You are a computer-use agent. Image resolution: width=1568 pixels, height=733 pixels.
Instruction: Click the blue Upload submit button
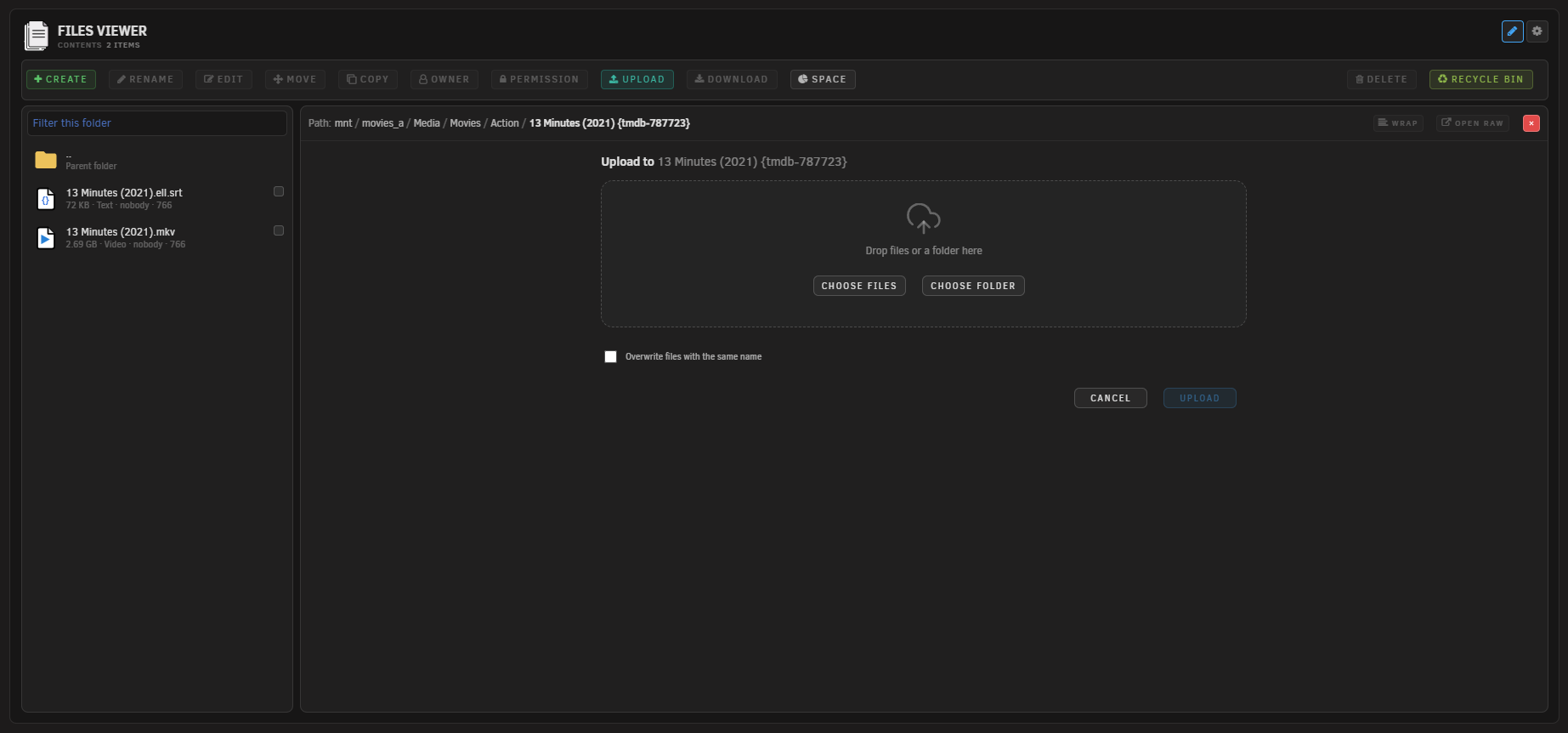(x=1200, y=398)
